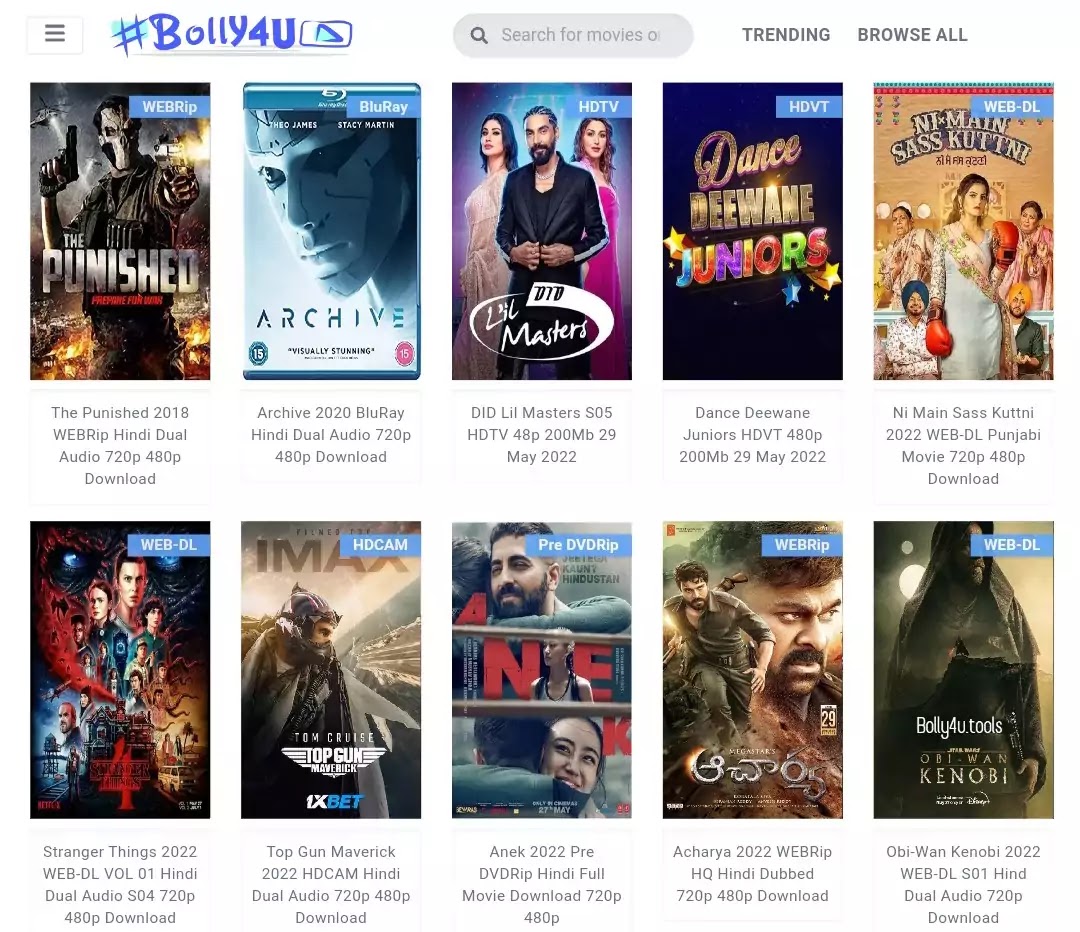Click Anek 2022 Pre DVDRip title link
This screenshot has height=932, width=1080.
tap(541, 884)
